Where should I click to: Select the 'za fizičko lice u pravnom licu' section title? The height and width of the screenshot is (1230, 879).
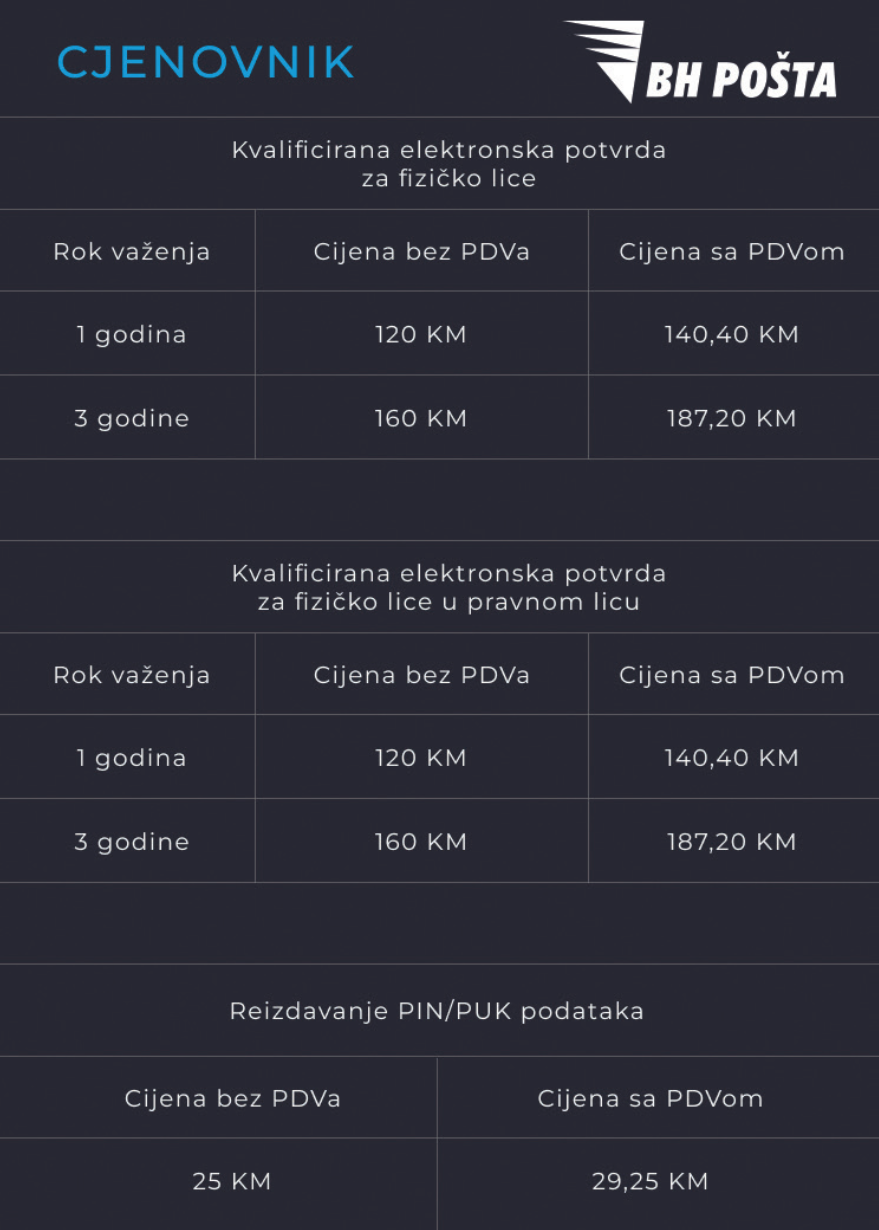(x=448, y=588)
